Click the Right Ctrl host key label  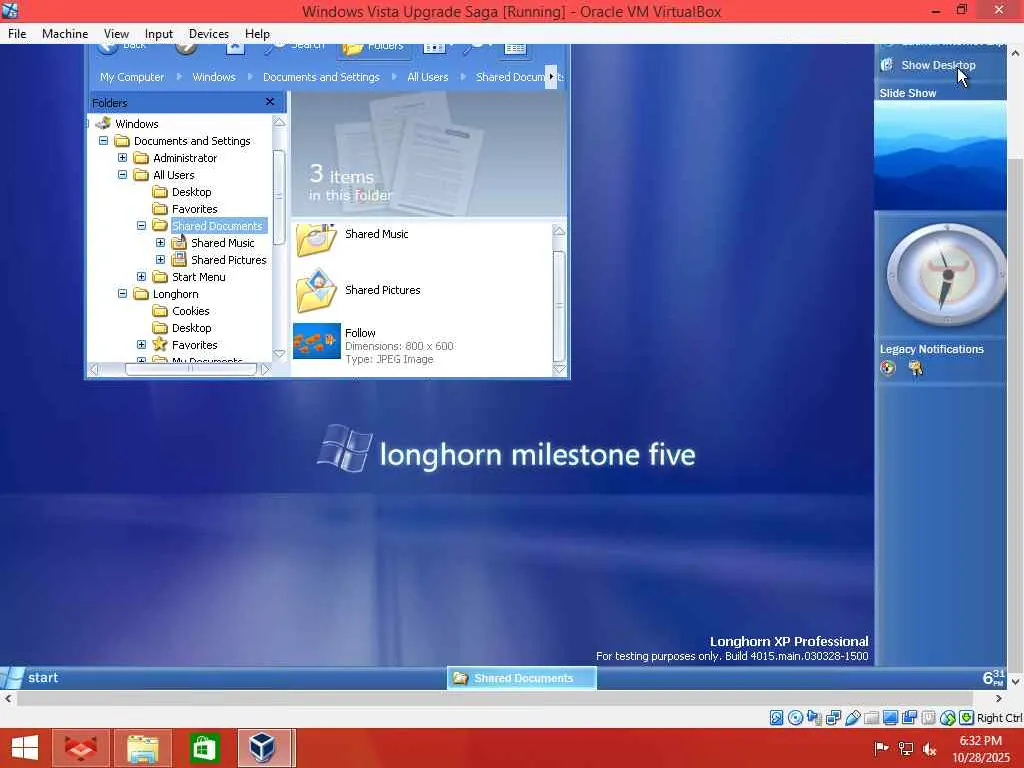[1000, 718]
